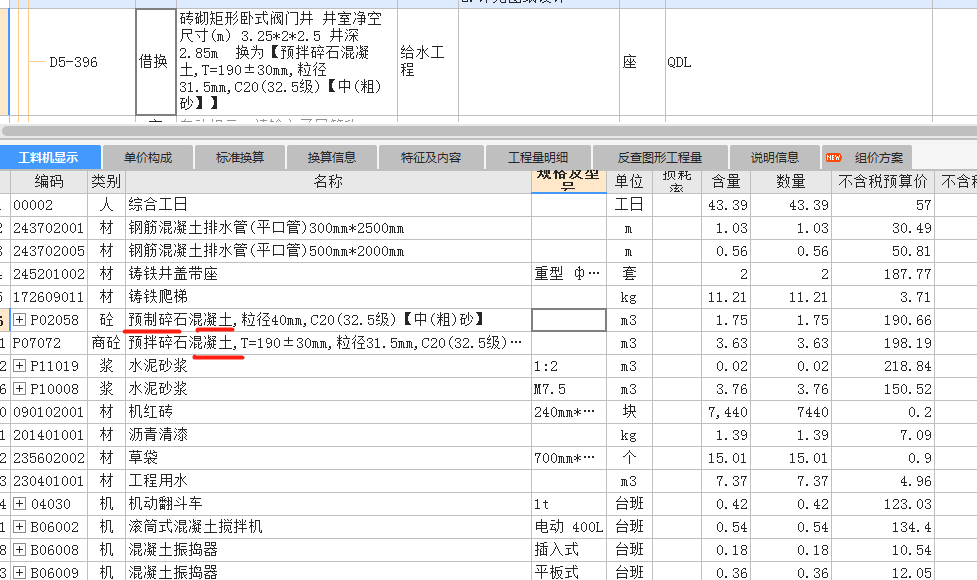Viewport: 977px width, 580px height.
Task: Select the 工程用水 name cell
Action: 328,481
